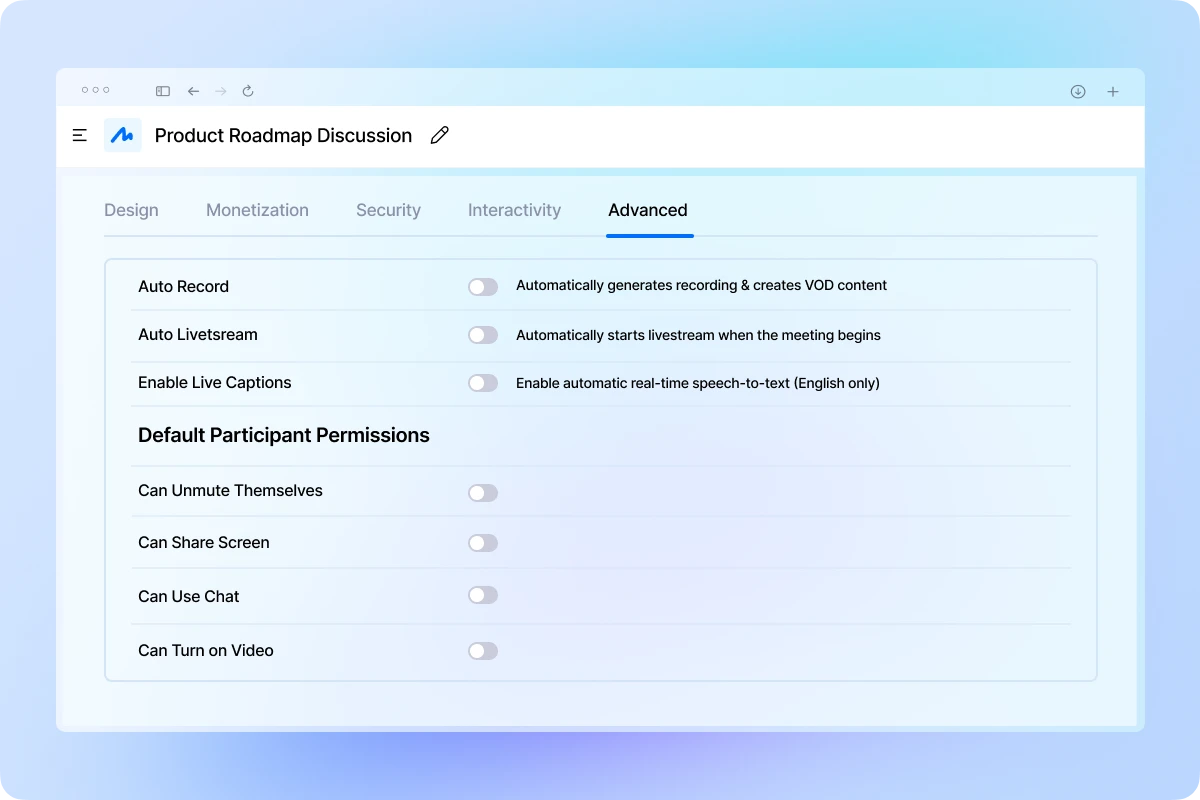1200x800 pixels.
Task: Turn on Can Turn on Video toggle
Action: coord(483,651)
